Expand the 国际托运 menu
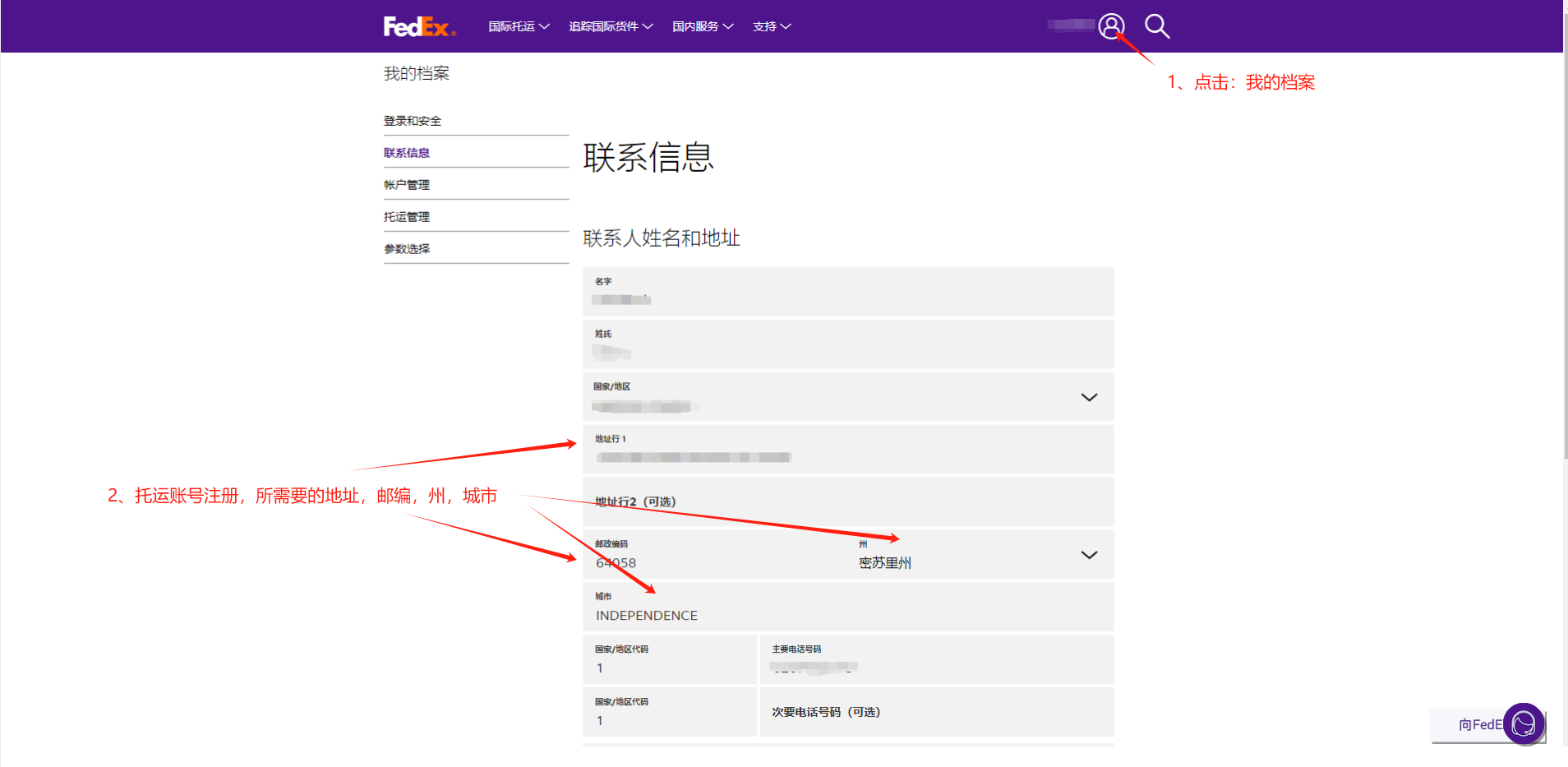The image size is (1568, 767). [x=519, y=26]
